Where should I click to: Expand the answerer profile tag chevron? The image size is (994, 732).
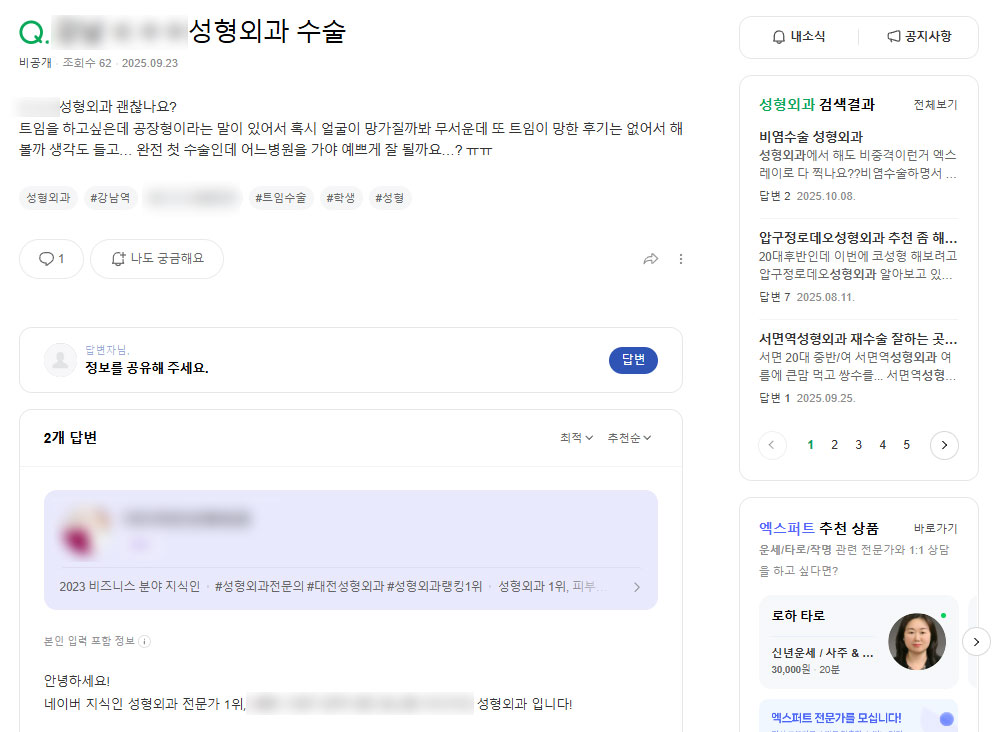point(637,587)
